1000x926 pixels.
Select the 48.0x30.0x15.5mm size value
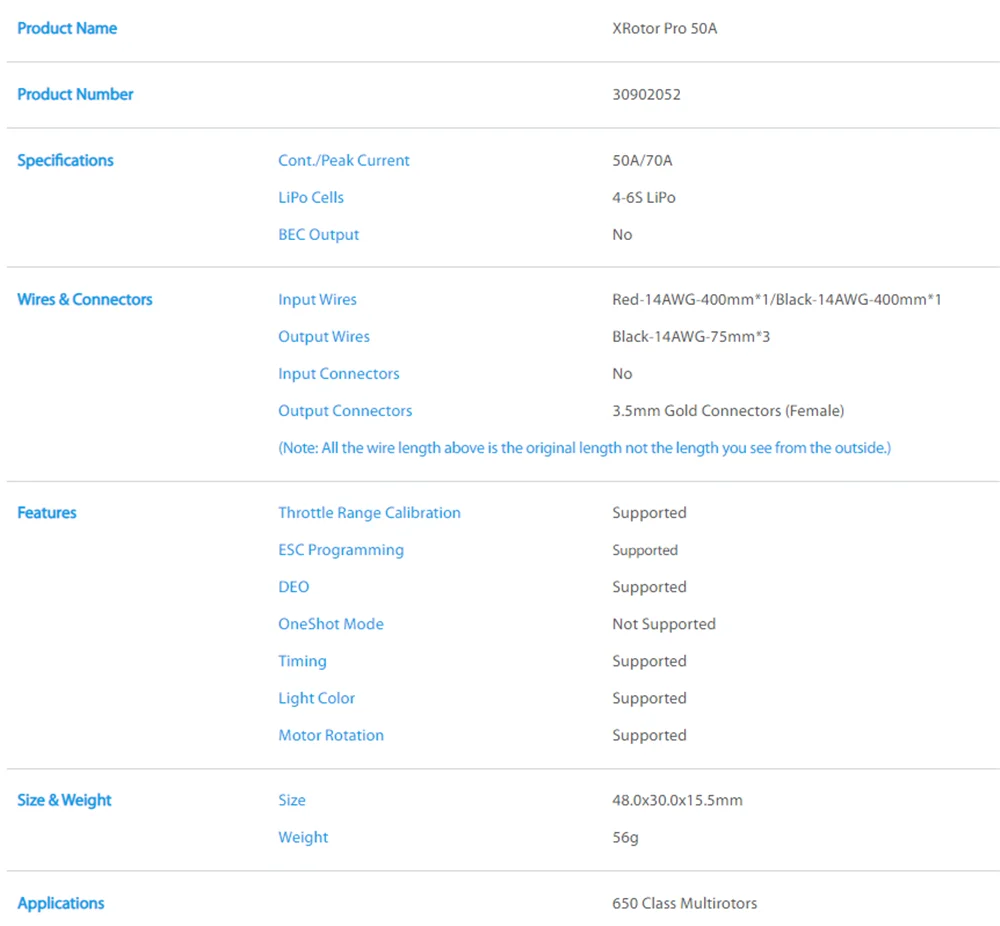(677, 799)
